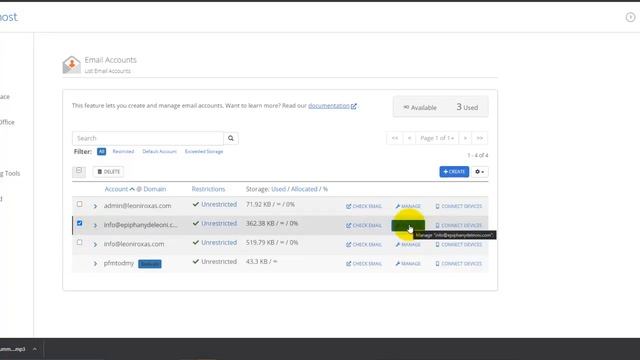The image size is (640, 360).
Task: Check the info@leoniroxas.com row checkbox
Action: tap(80, 242)
